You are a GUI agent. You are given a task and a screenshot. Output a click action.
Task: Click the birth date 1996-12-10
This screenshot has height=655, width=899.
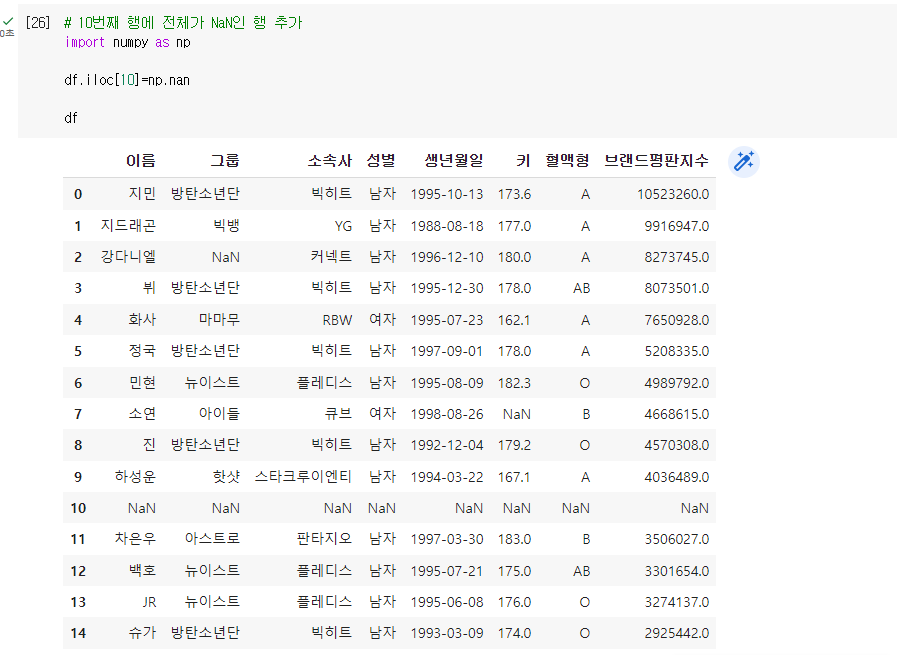447,257
